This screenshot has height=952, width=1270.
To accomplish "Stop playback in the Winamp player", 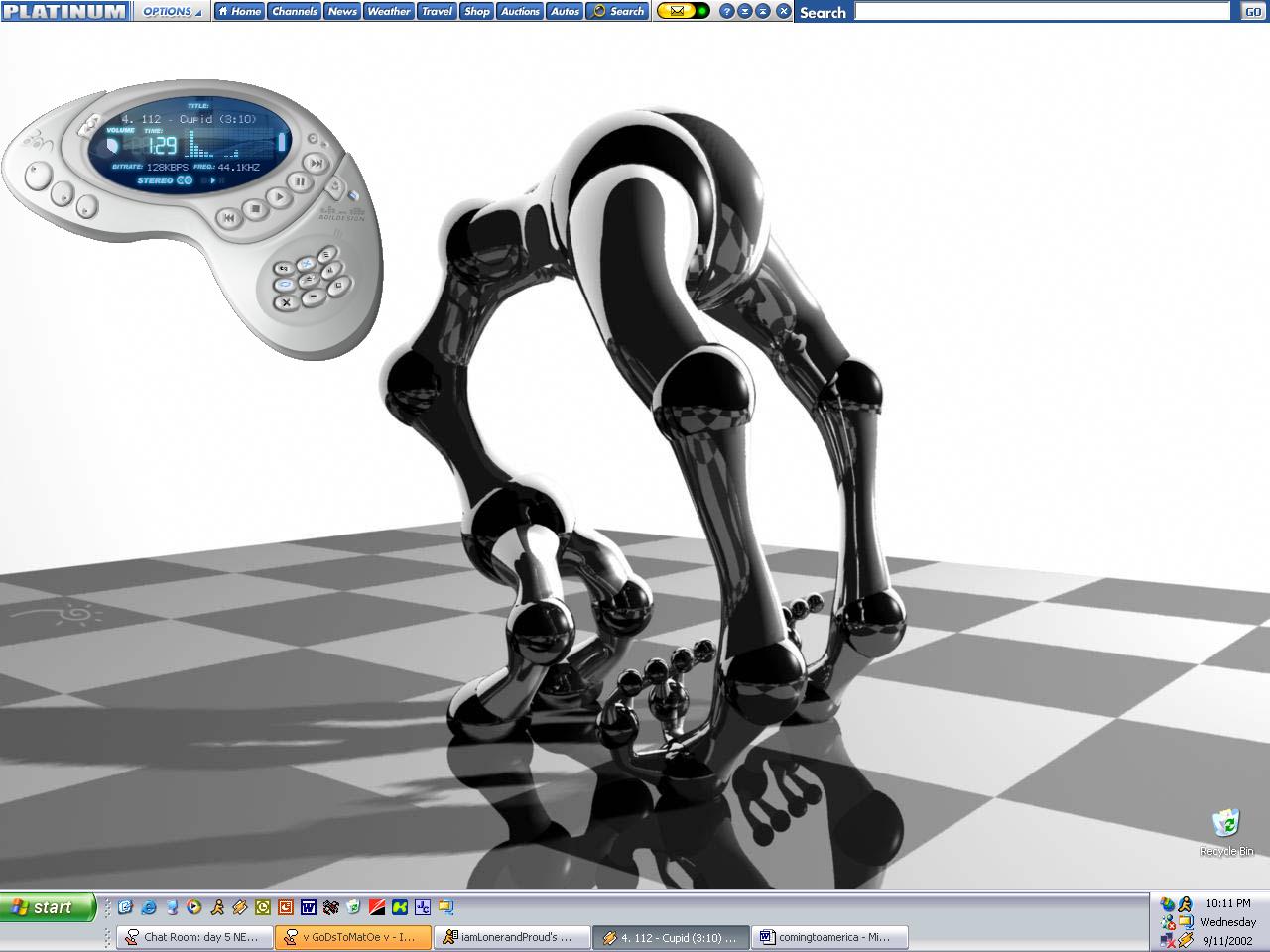I will click(x=254, y=209).
